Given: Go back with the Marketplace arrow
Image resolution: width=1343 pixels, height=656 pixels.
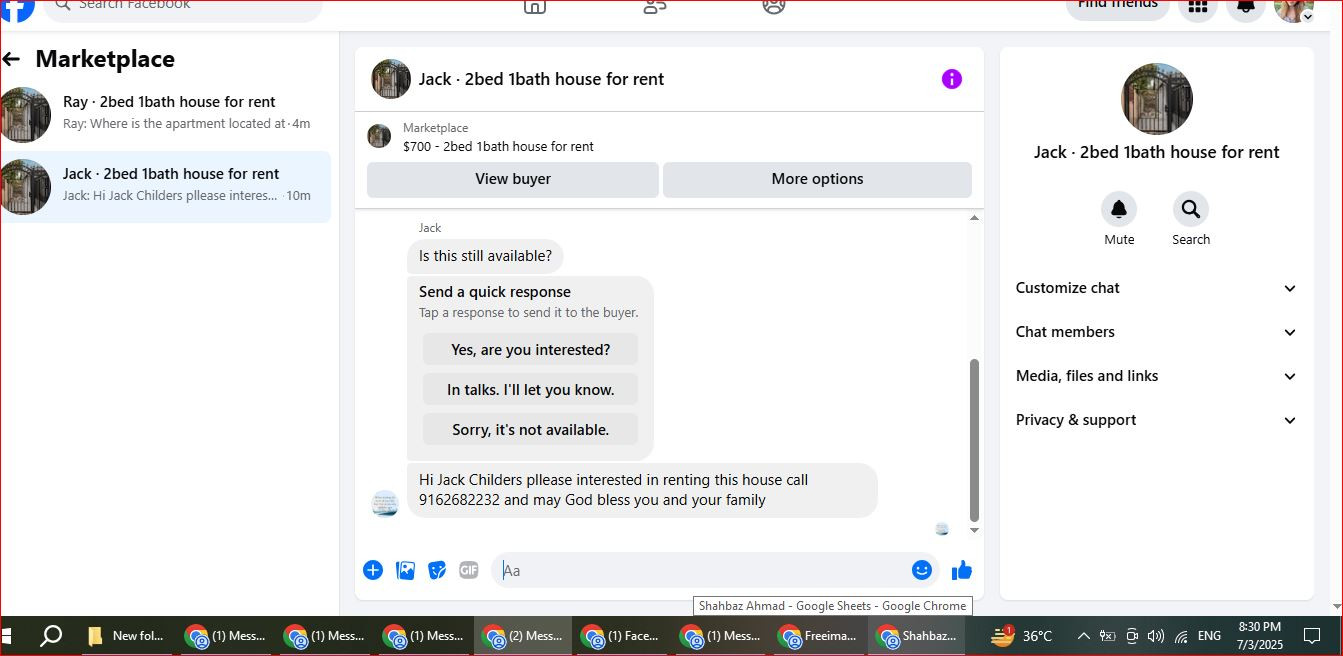Looking at the screenshot, I should tap(11, 59).
